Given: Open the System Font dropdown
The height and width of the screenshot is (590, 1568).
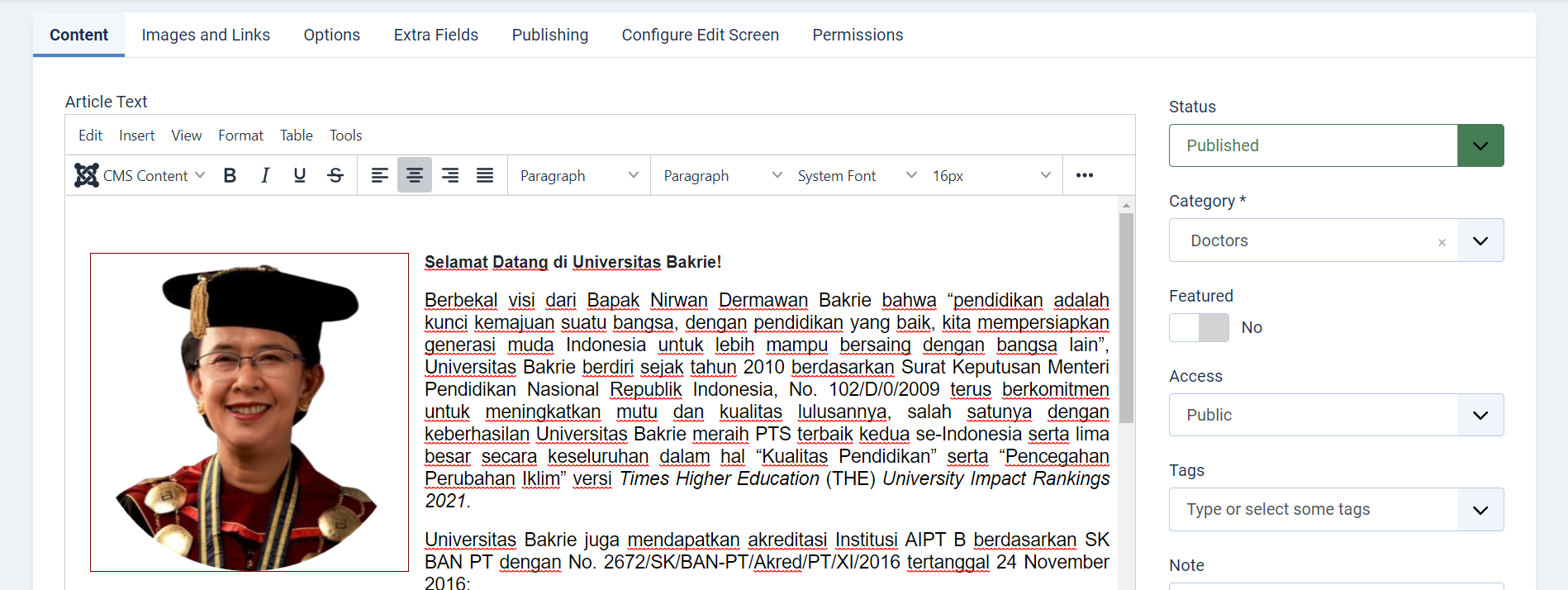Looking at the screenshot, I should [857, 175].
